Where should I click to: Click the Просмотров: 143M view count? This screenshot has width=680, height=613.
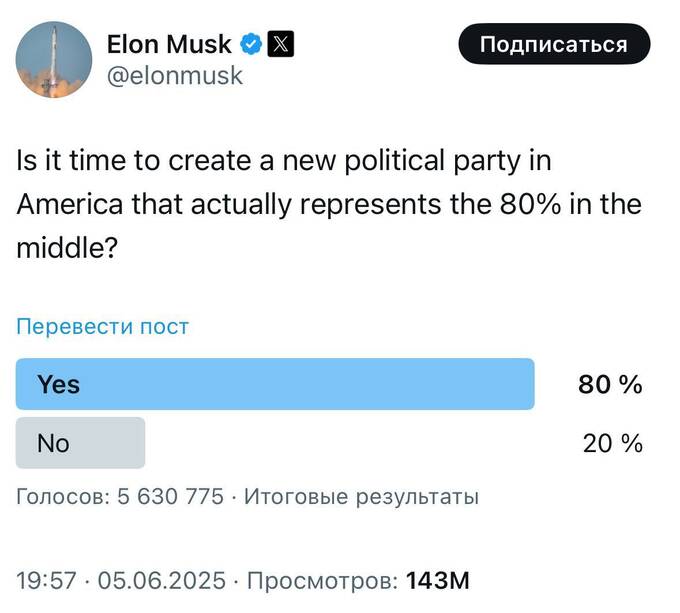(x=358, y=581)
